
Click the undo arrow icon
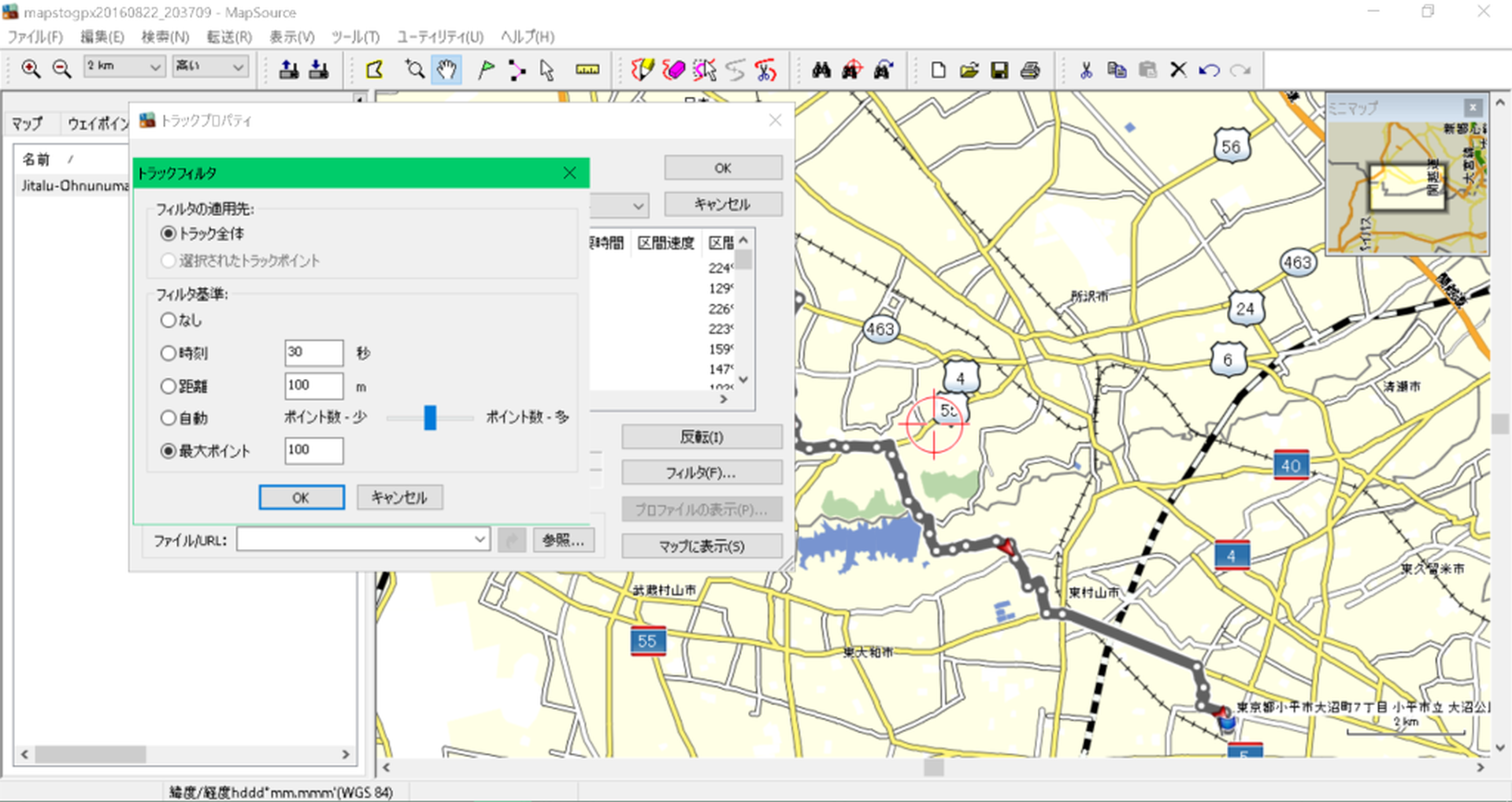pos(1210,69)
